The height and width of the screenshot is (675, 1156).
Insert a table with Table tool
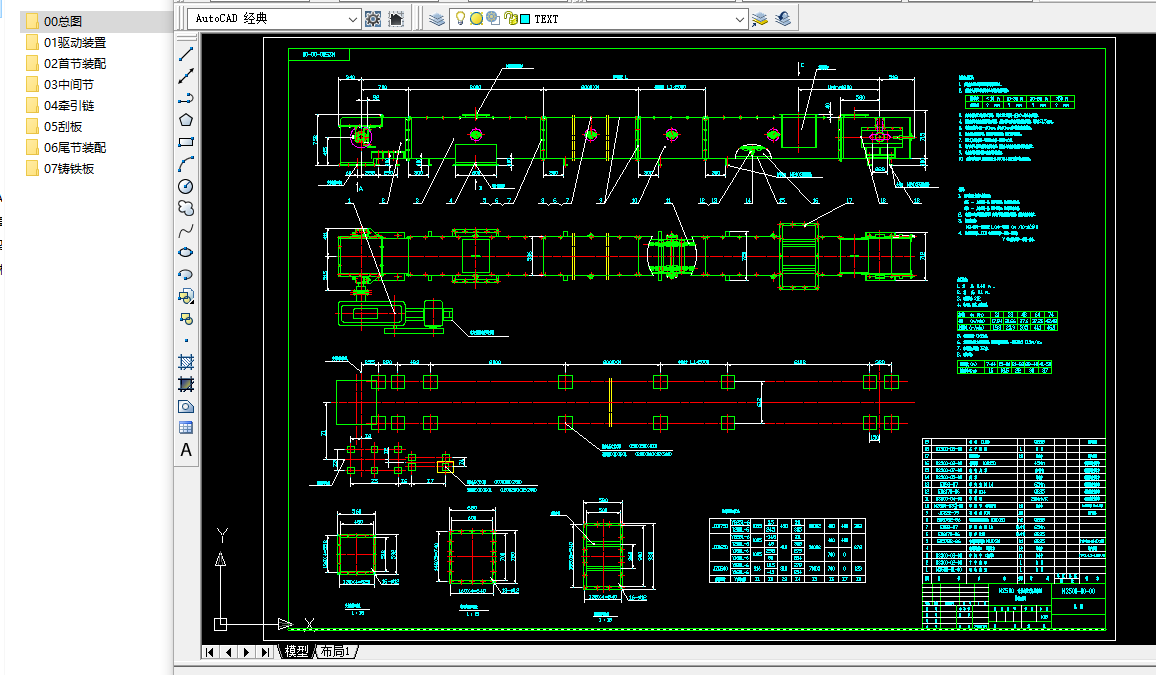186,427
